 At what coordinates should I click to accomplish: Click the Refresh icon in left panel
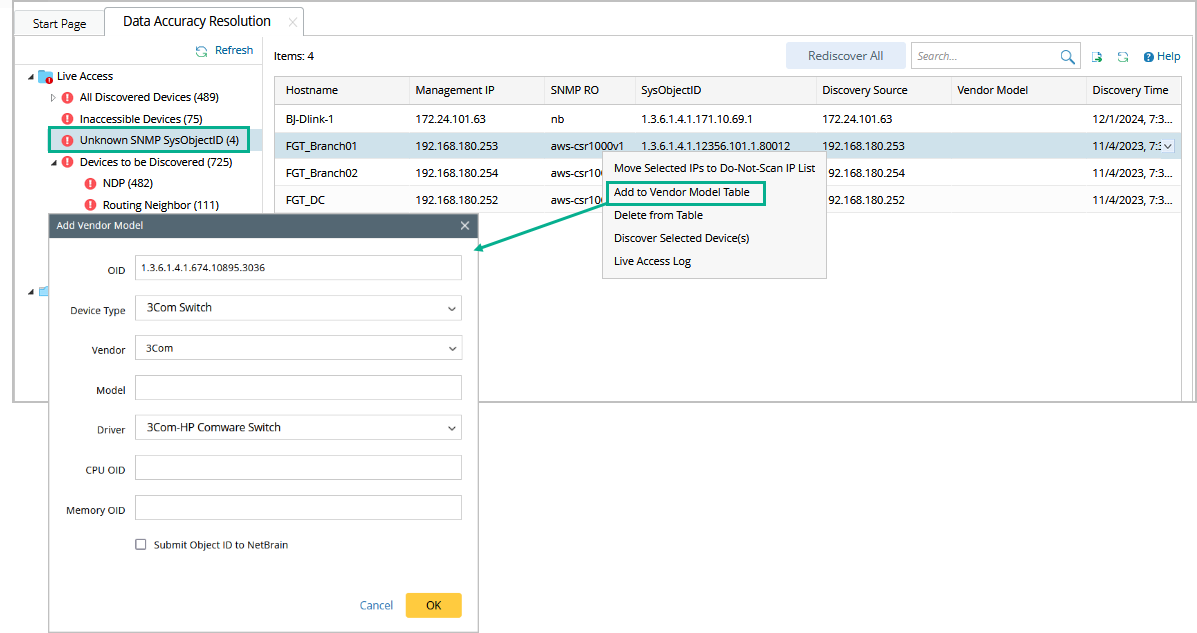pos(202,51)
